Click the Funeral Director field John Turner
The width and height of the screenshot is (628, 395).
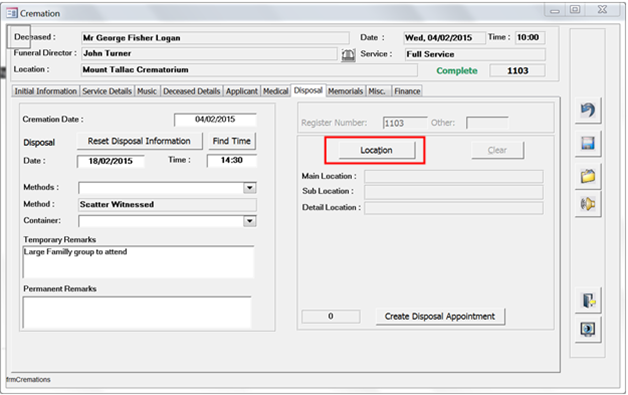209,53
